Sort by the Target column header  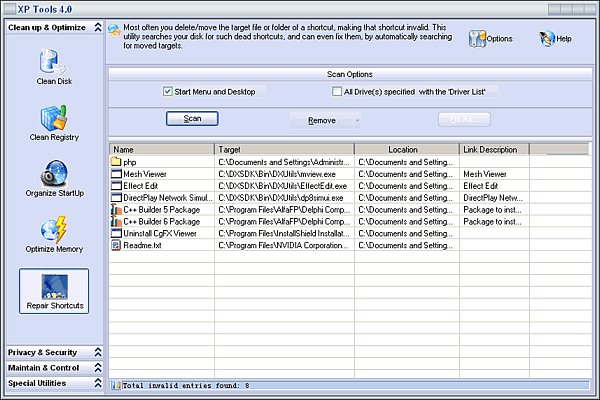[285, 149]
